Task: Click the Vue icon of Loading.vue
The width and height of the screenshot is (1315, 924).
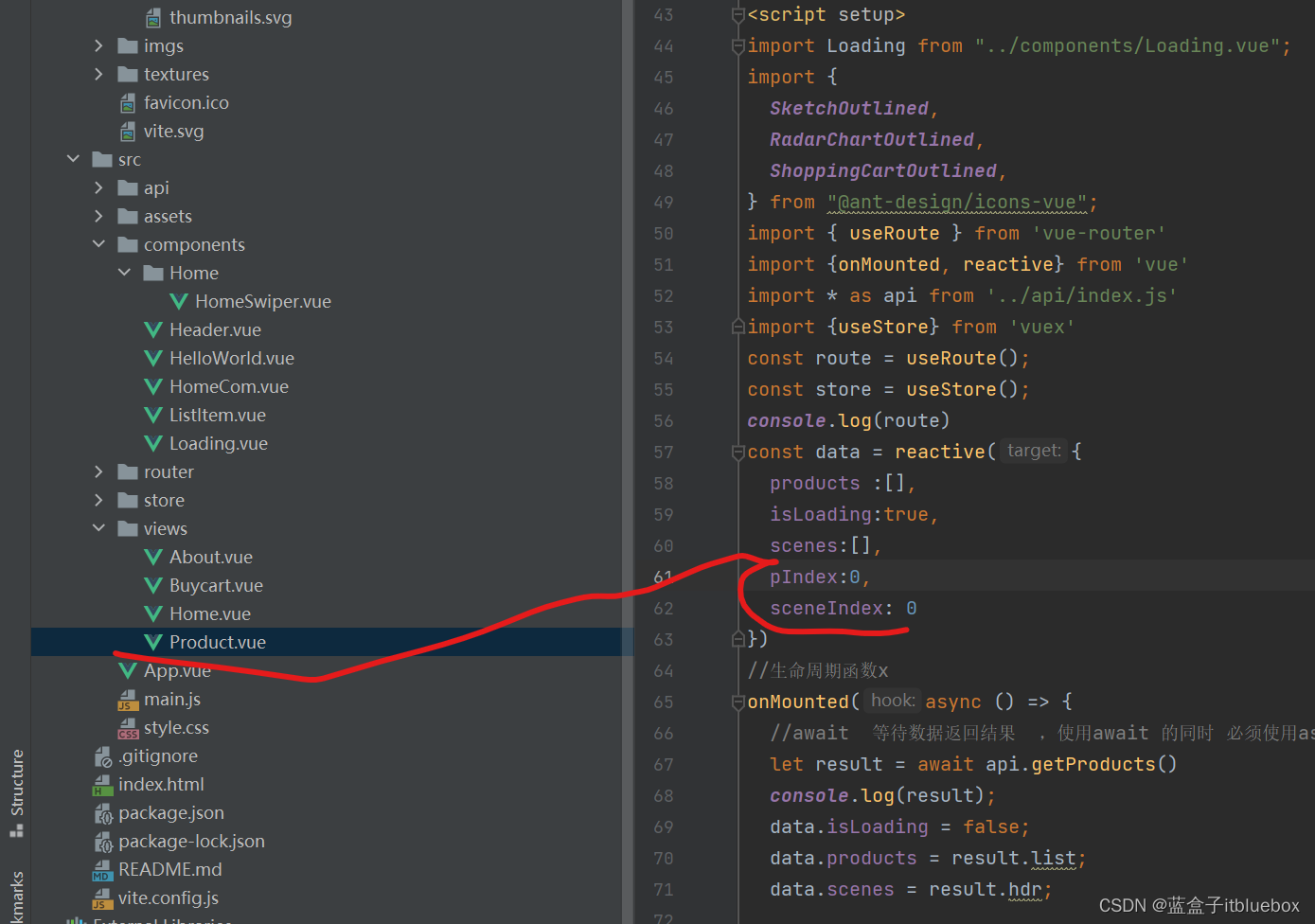Action: [153, 444]
